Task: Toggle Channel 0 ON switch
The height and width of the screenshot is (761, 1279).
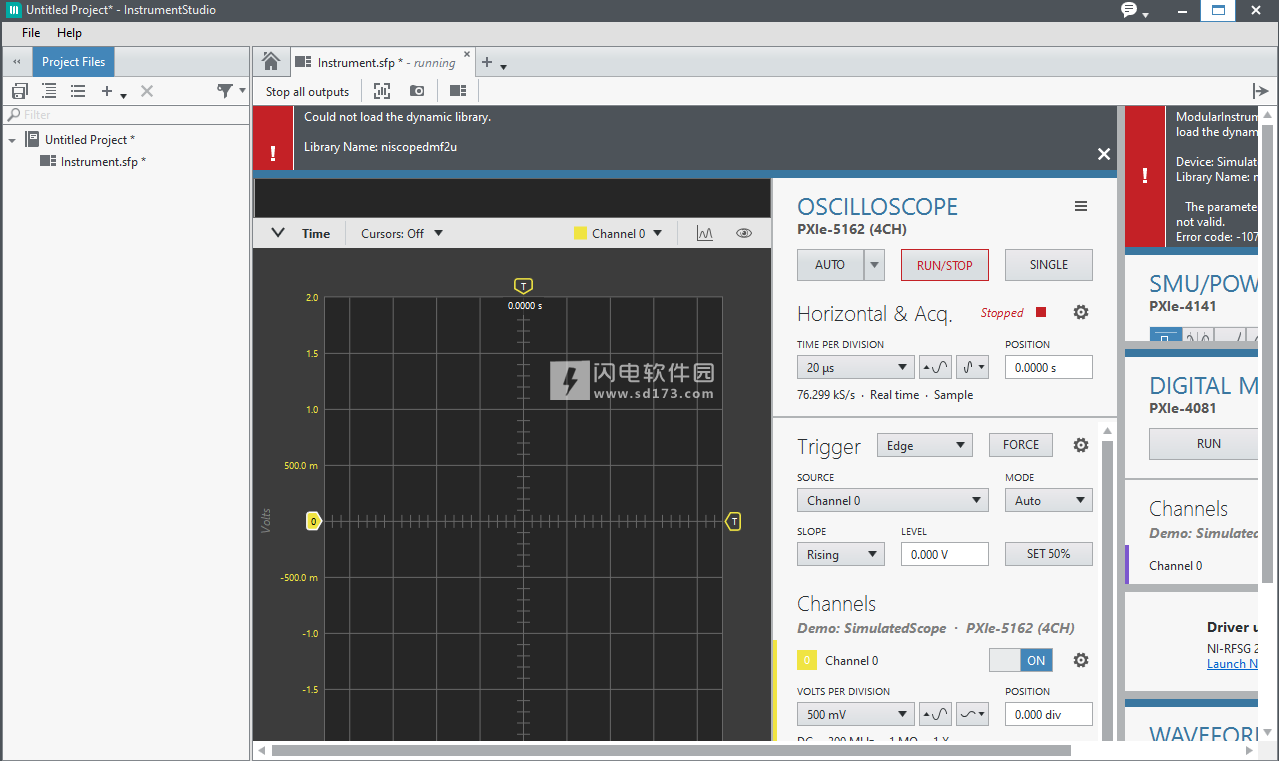Action: pyautogui.click(x=1020, y=660)
